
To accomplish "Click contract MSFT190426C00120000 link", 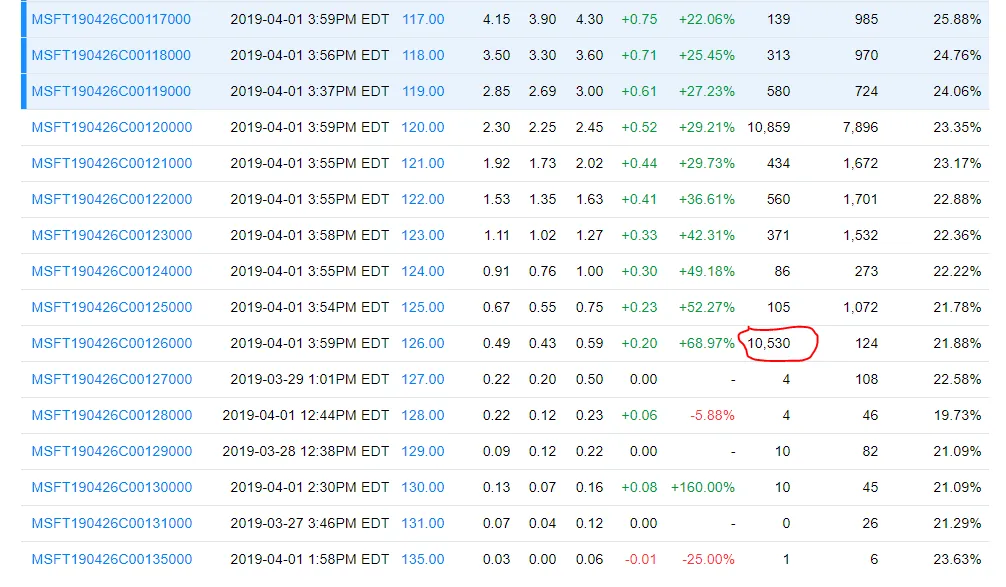I will coord(111,127).
